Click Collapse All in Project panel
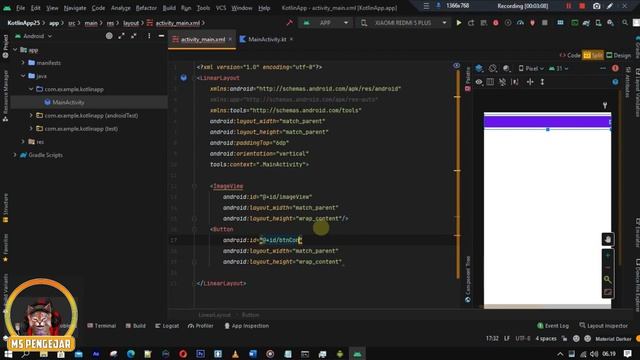The width and height of the screenshot is (640, 360). (133, 36)
